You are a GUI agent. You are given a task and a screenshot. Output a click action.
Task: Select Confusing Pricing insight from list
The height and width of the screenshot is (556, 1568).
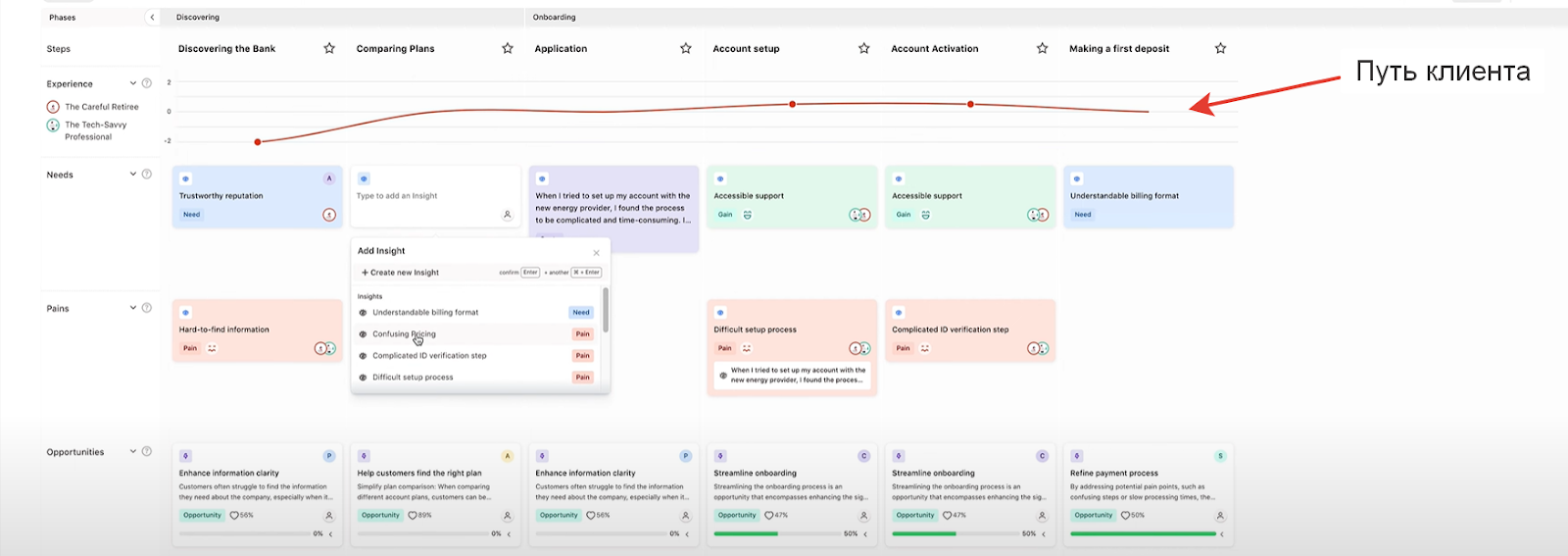[404, 334]
